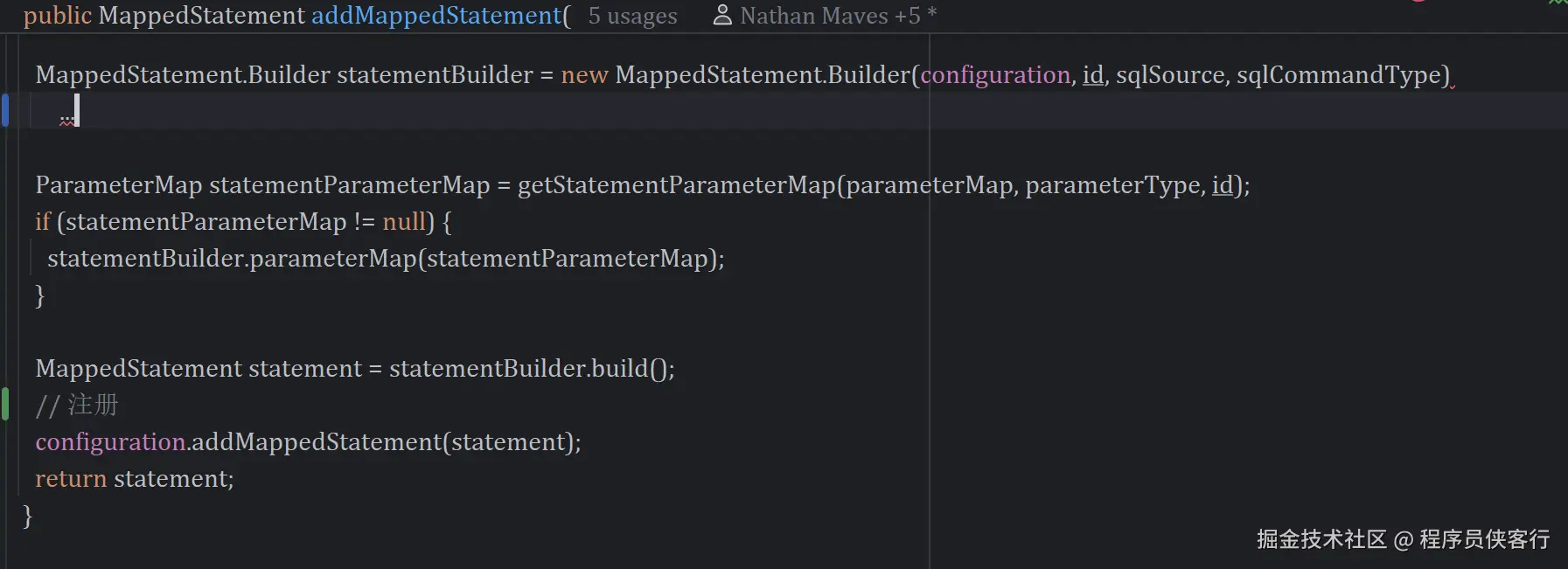Click the "public" modifier keyword
The width and height of the screenshot is (1568, 569).
(x=58, y=16)
